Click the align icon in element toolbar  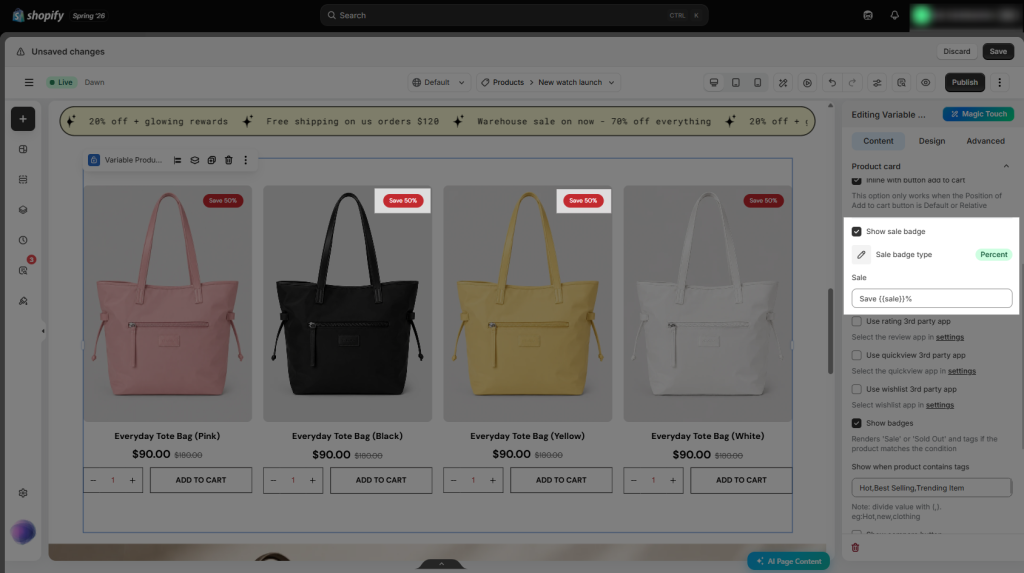click(x=178, y=160)
